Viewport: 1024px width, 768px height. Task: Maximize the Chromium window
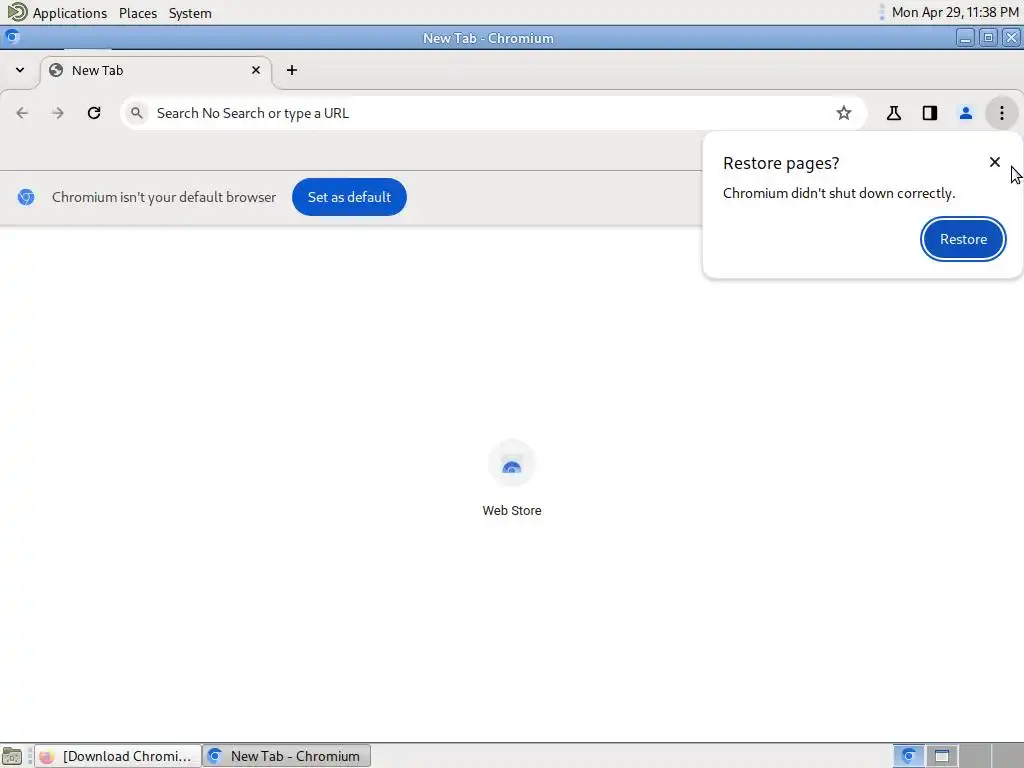(988, 38)
